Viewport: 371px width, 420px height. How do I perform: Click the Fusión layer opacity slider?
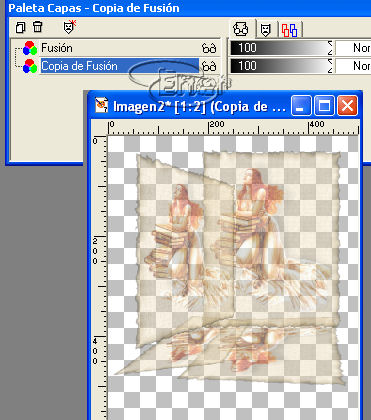(x=279, y=48)
